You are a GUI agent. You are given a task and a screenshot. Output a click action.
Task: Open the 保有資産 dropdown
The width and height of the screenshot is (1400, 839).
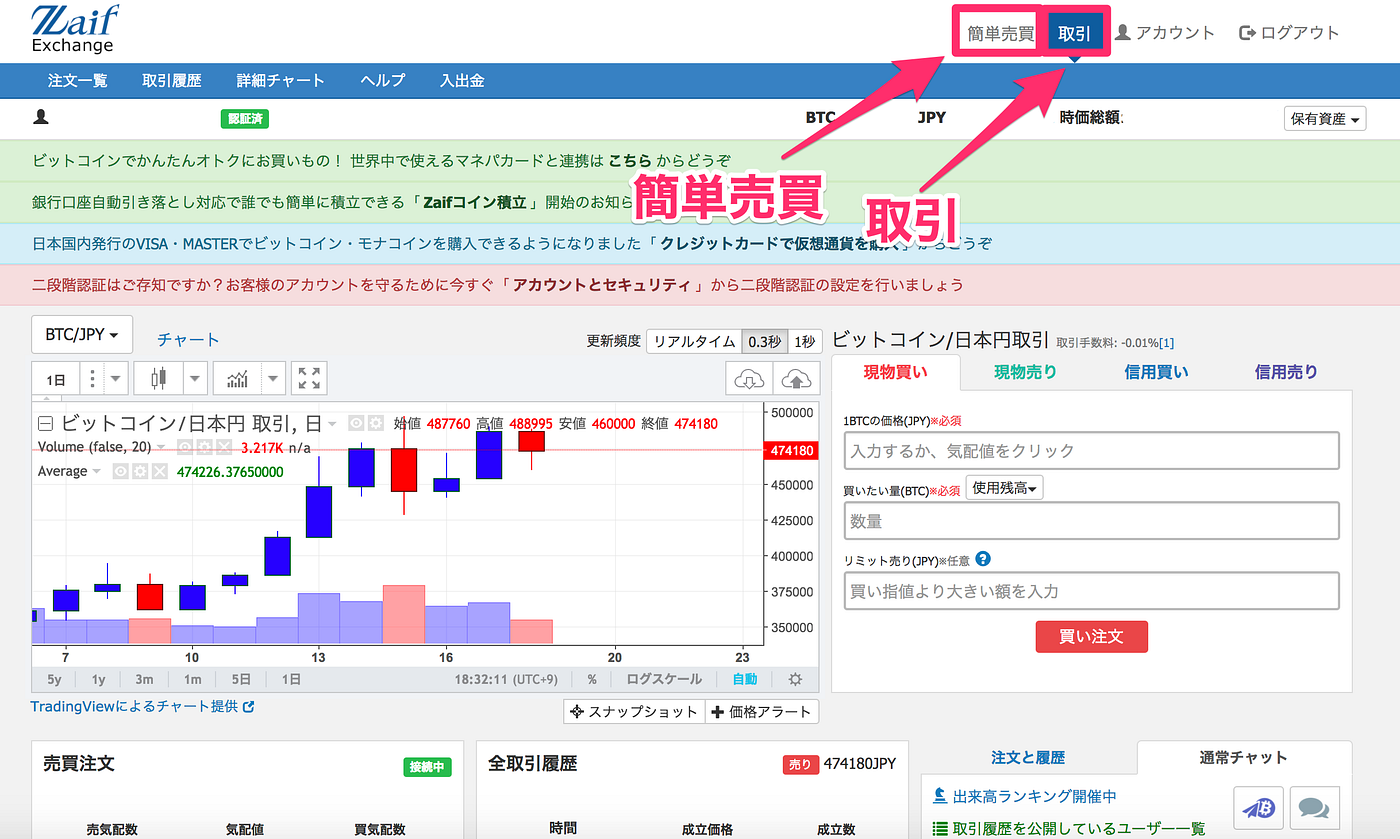pos(1325,119)
